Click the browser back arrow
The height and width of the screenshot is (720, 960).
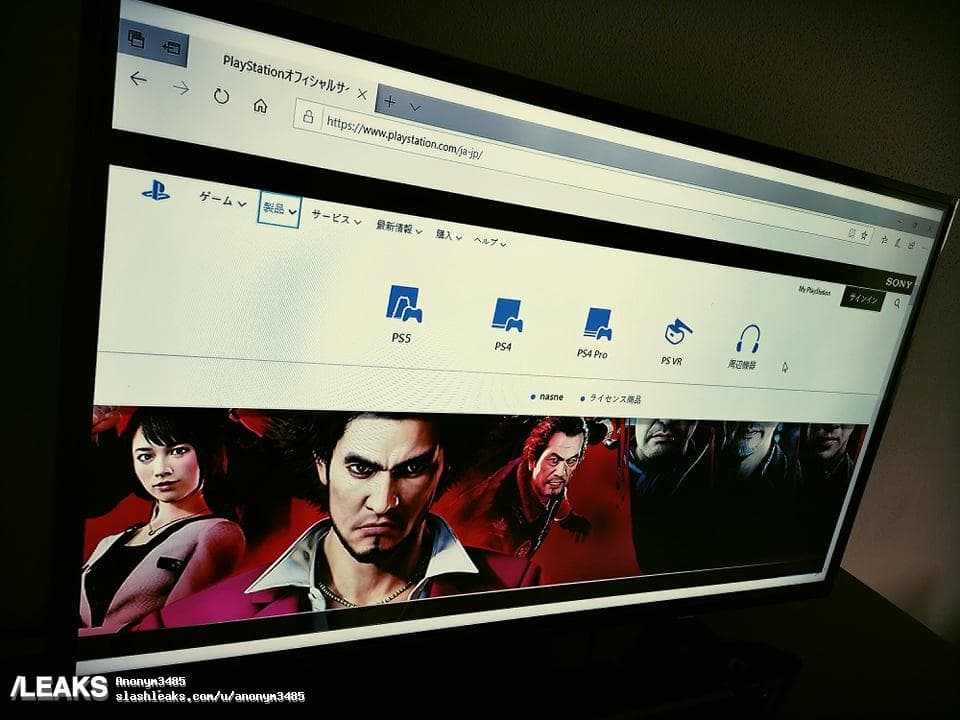point(138,78)
